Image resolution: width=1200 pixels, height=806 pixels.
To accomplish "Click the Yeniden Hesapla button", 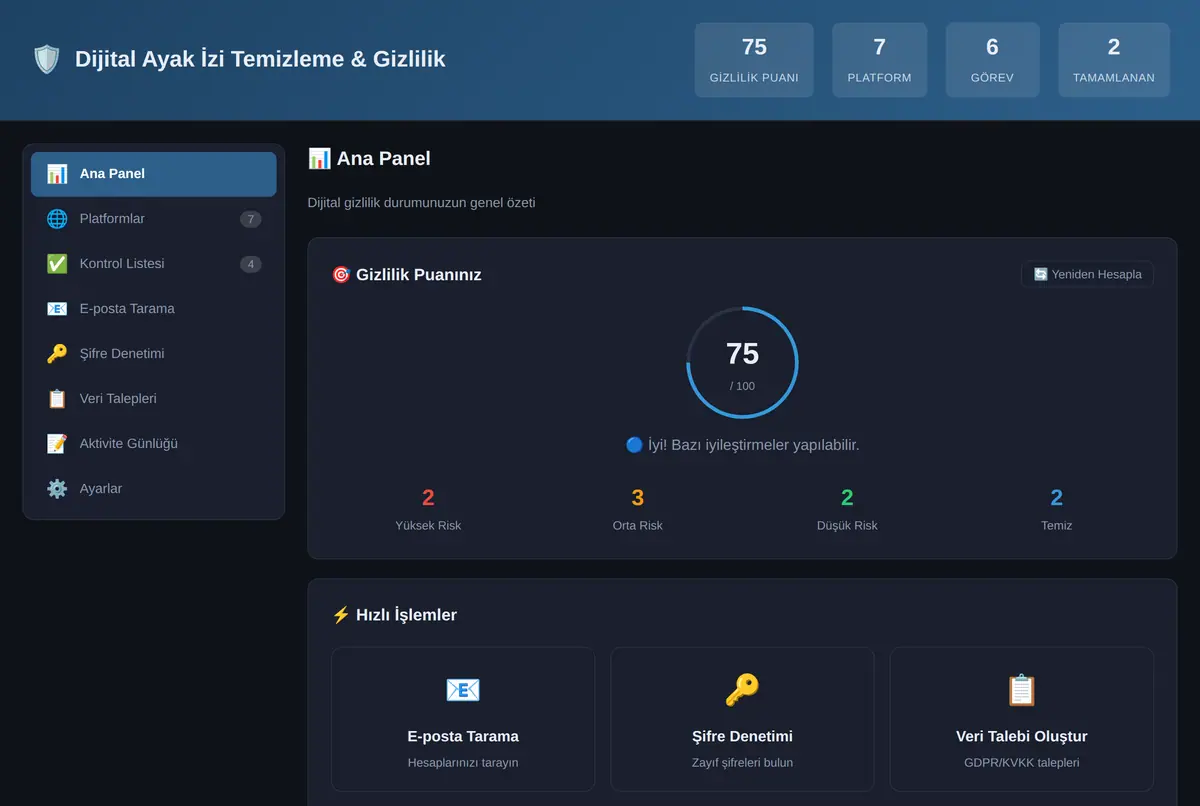I will coord(1087,274).
